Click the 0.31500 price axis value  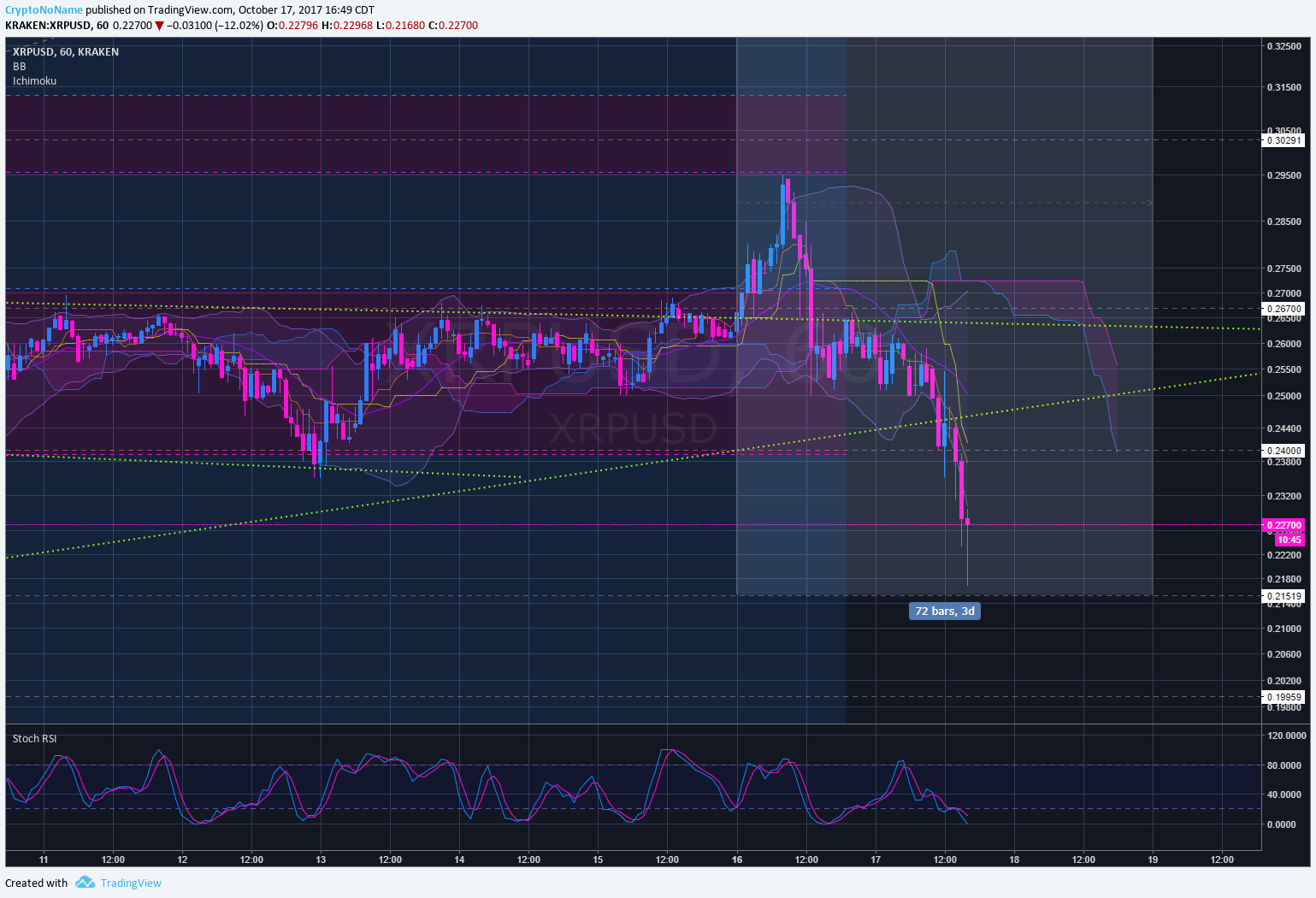(1284, 87)
